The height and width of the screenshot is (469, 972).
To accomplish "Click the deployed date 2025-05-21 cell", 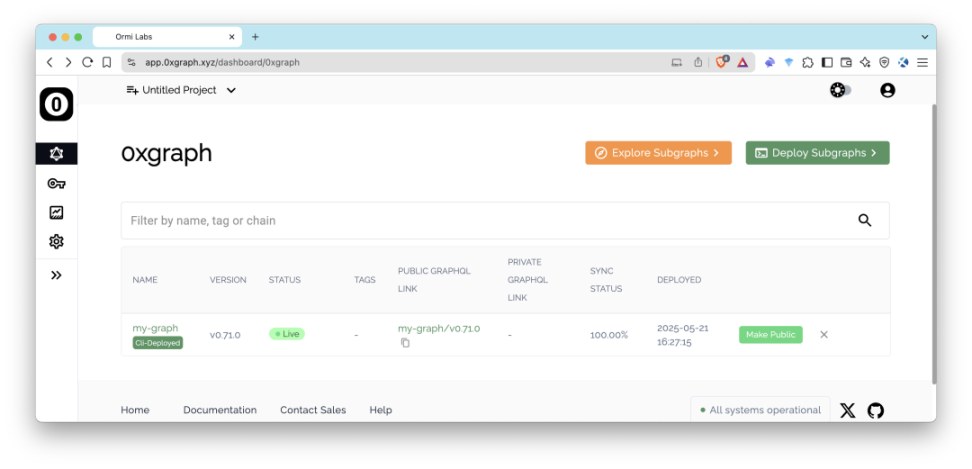I will (x=683, y=335).
